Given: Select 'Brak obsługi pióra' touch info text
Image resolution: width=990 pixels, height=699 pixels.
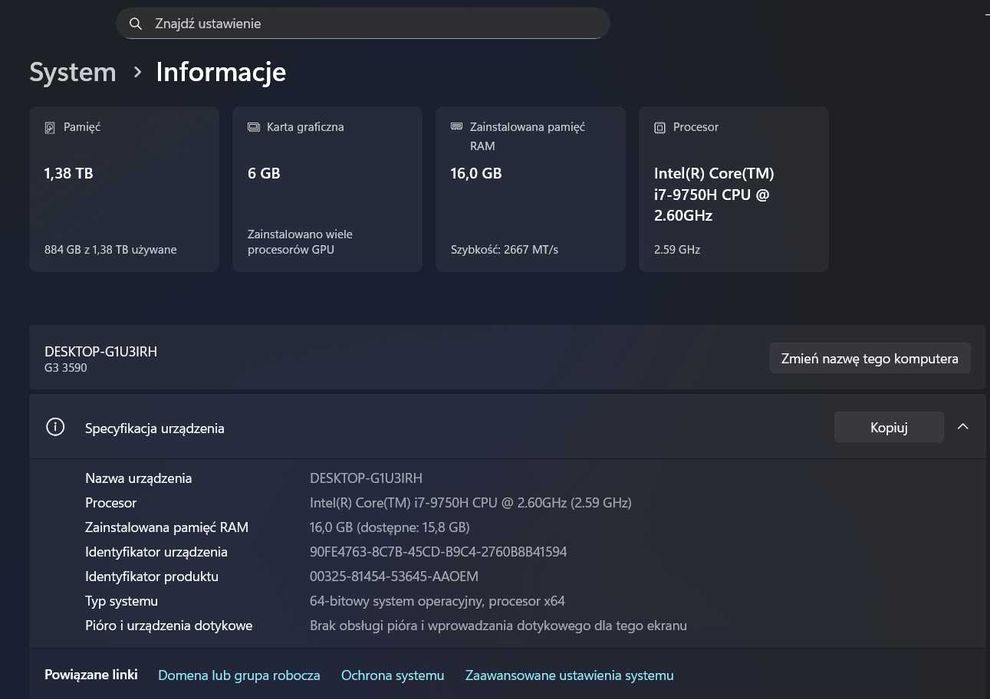Looking at the screenshot, I should tap(498, 626).
